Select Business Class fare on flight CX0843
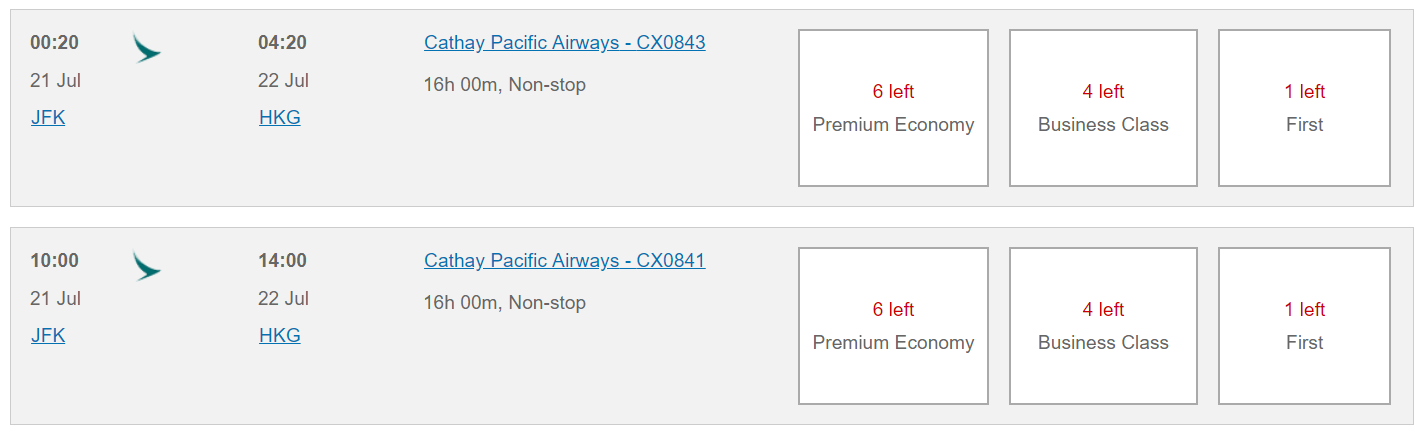 [1103, 108]
